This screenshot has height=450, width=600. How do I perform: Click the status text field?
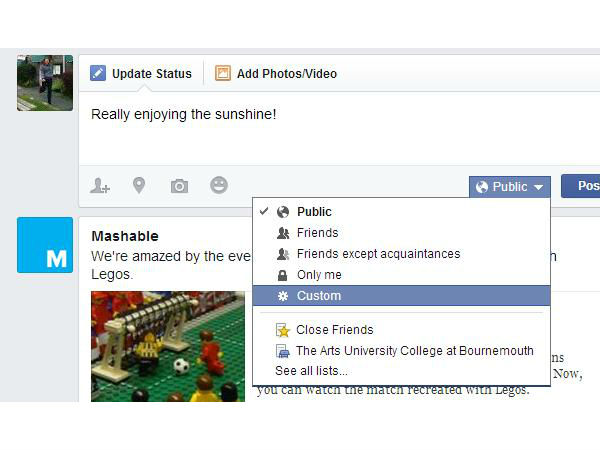coord(339,129)
